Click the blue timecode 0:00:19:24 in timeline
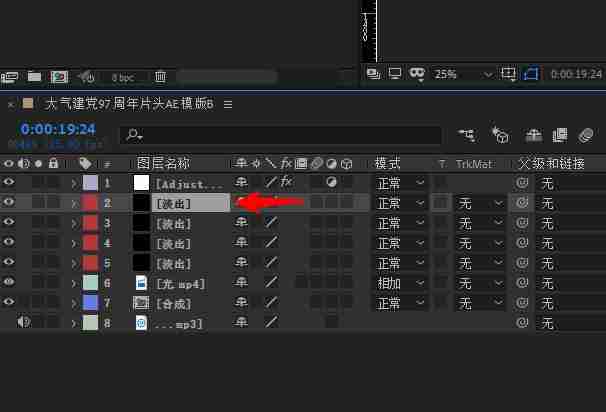This screenshot has width=606, height=412. click(58, 129)
